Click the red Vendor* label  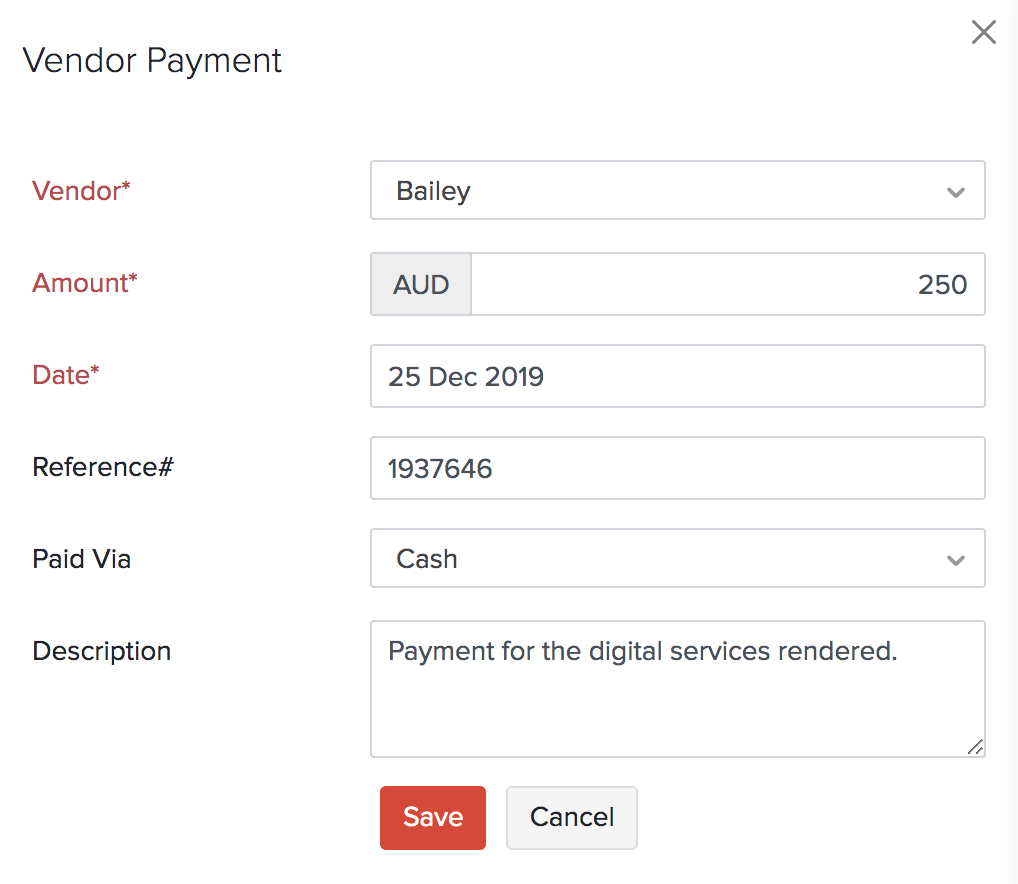coord(81,191)
